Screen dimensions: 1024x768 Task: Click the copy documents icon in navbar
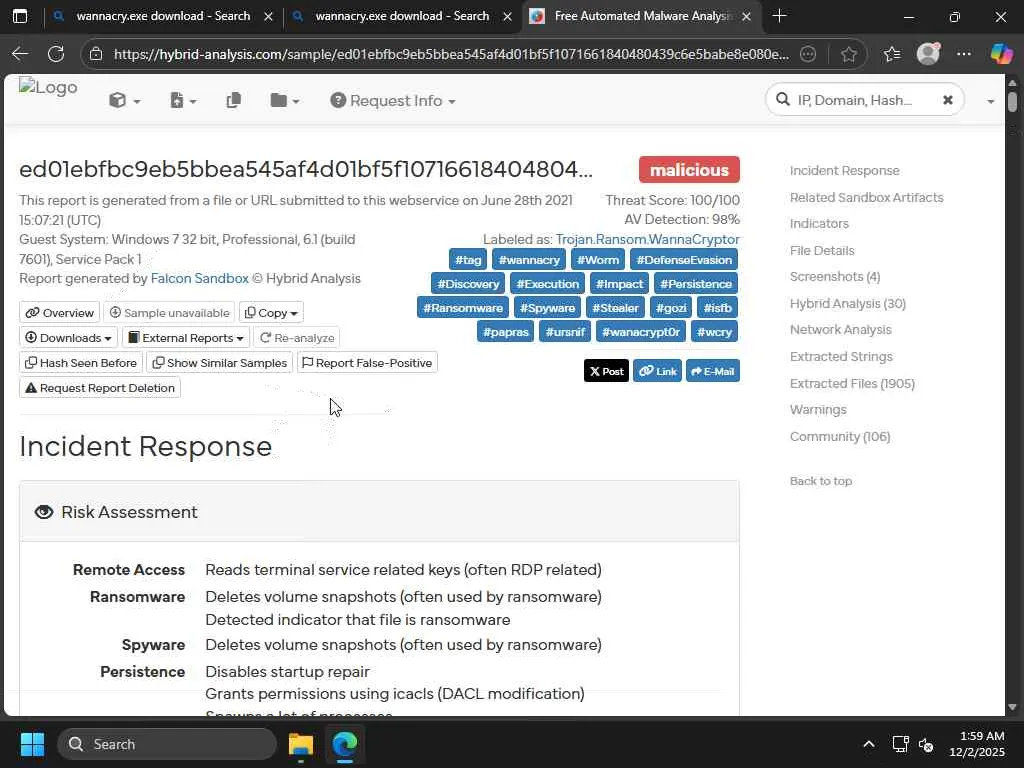[x=233, y=101]
